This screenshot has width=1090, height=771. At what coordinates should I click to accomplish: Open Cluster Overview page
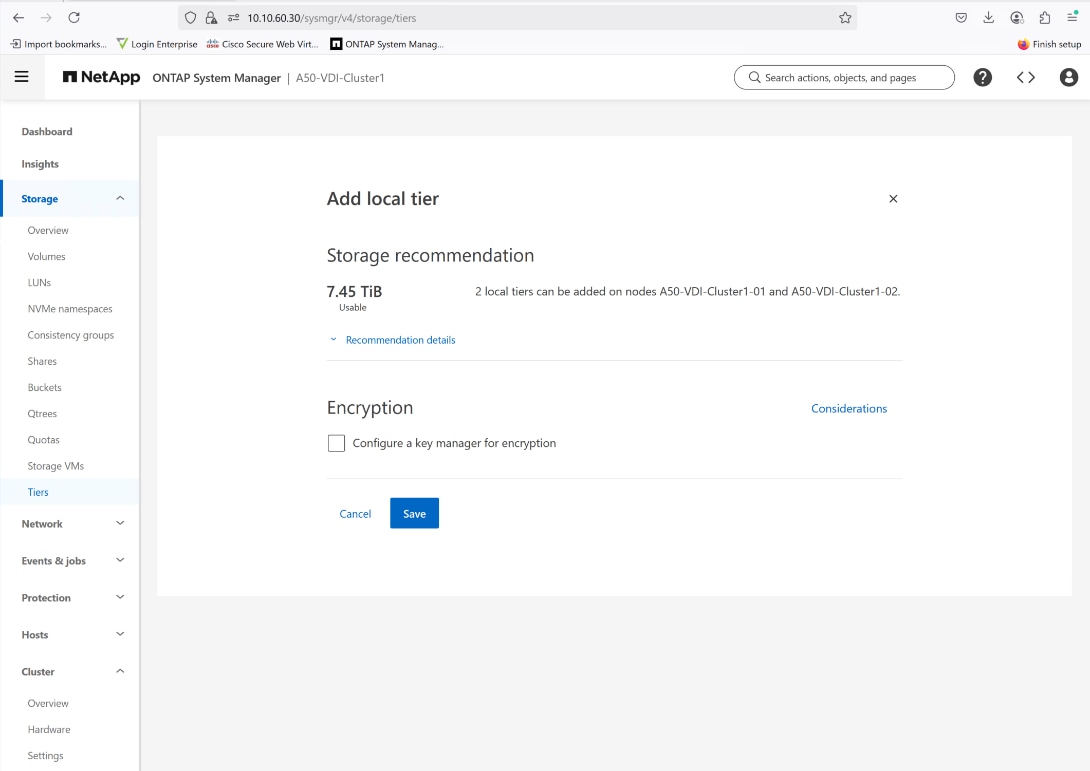48,704
